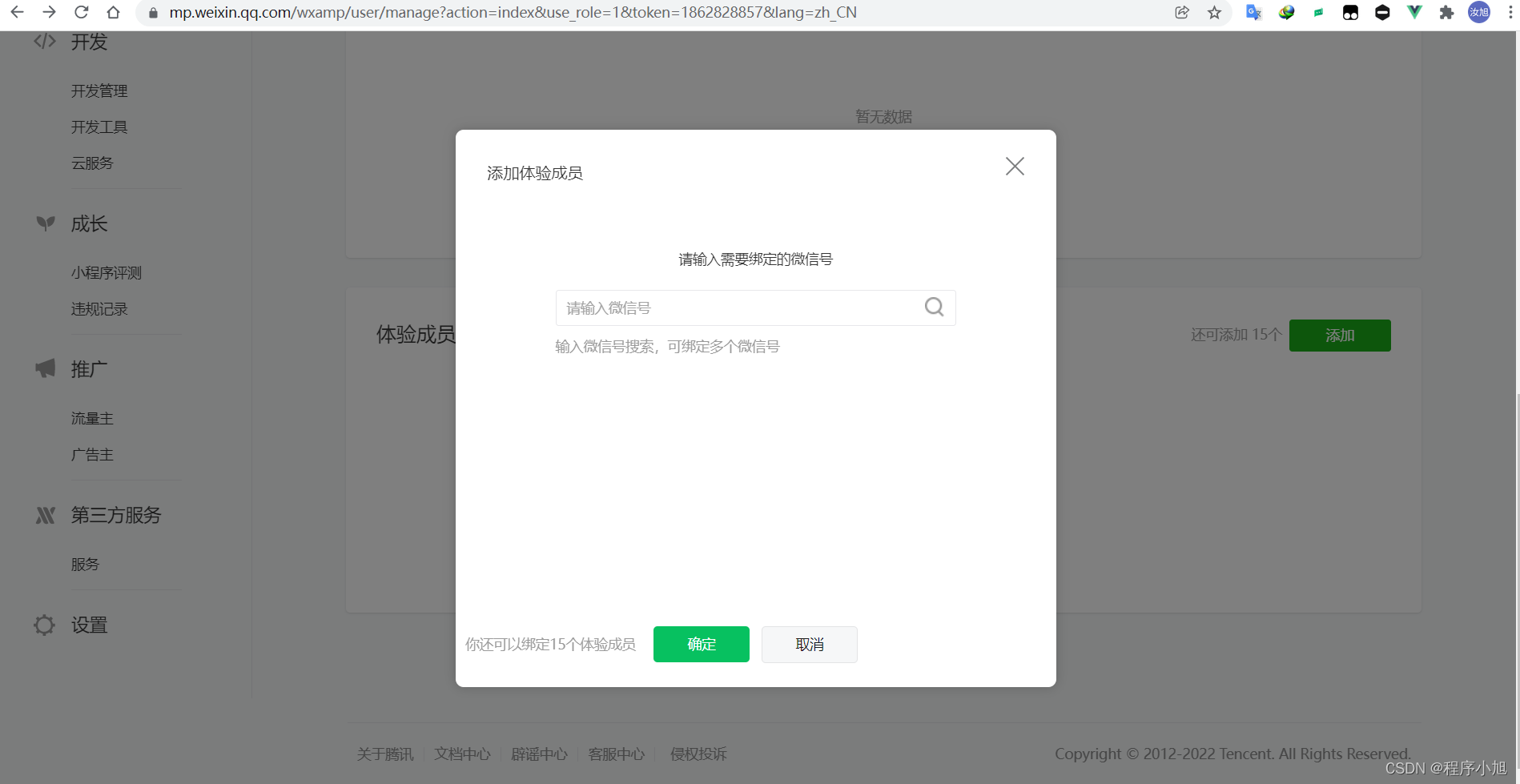Click the search magnifier icon in WeChat ID field
This screenshot has width=1520, height=784.
(x=934, y=308)
